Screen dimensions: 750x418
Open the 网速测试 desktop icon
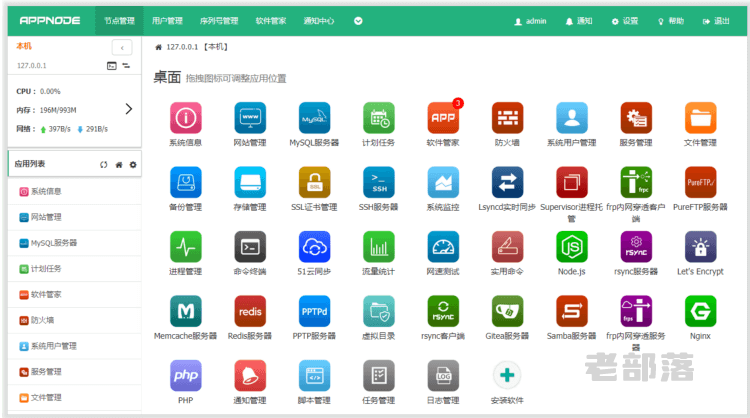443,247
